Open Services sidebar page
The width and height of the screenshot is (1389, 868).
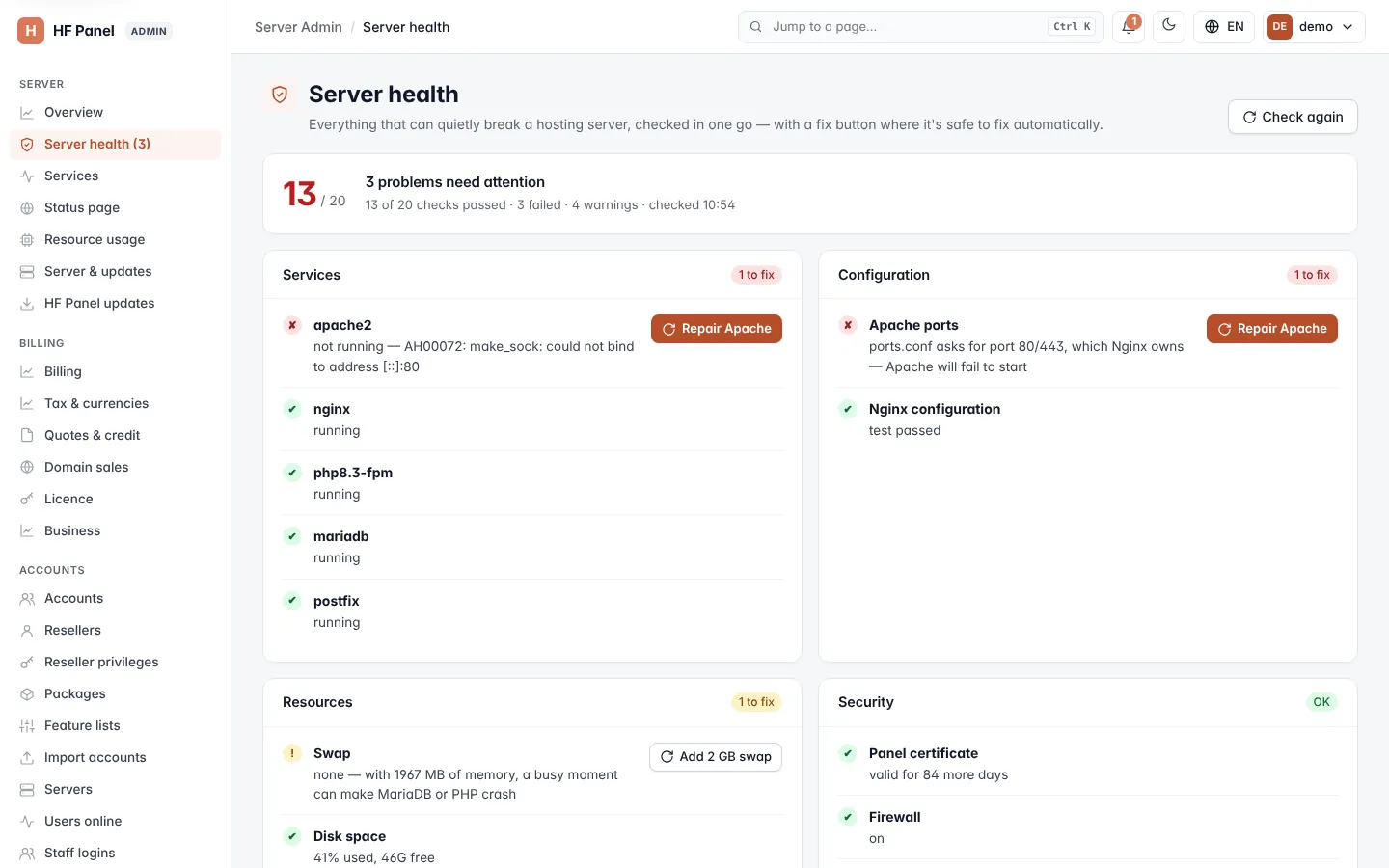point(115,176)
